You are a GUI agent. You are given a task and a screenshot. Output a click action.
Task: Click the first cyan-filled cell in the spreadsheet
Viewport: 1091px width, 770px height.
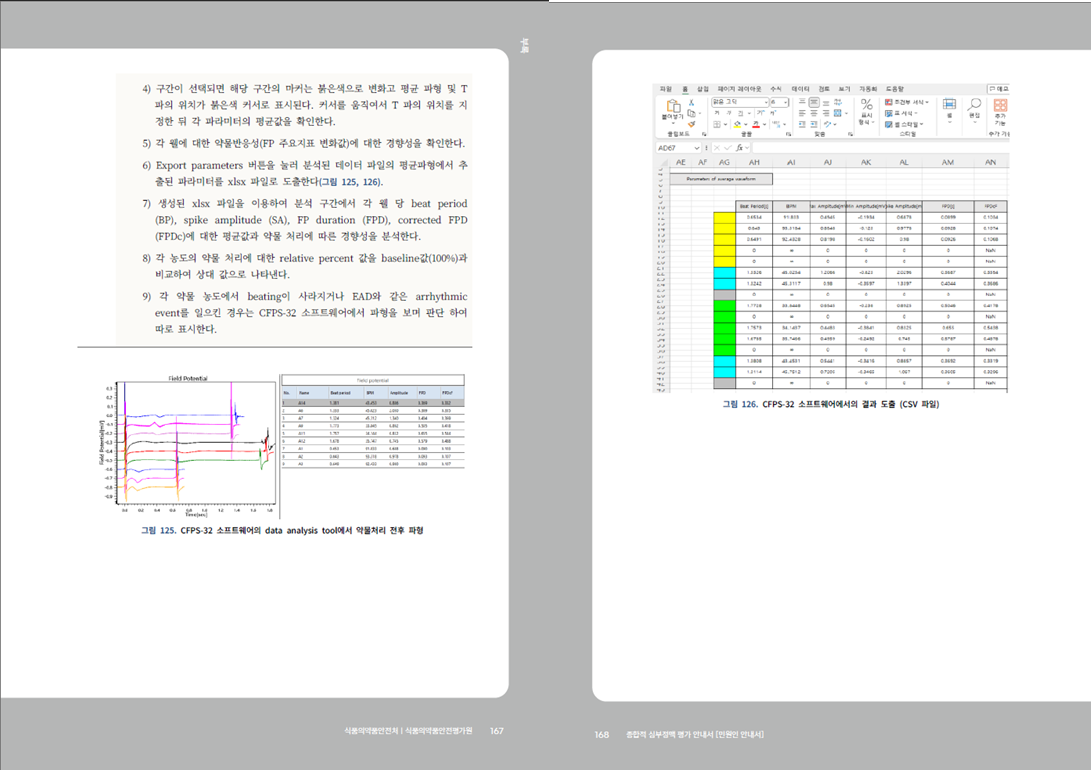pos(724,273)
